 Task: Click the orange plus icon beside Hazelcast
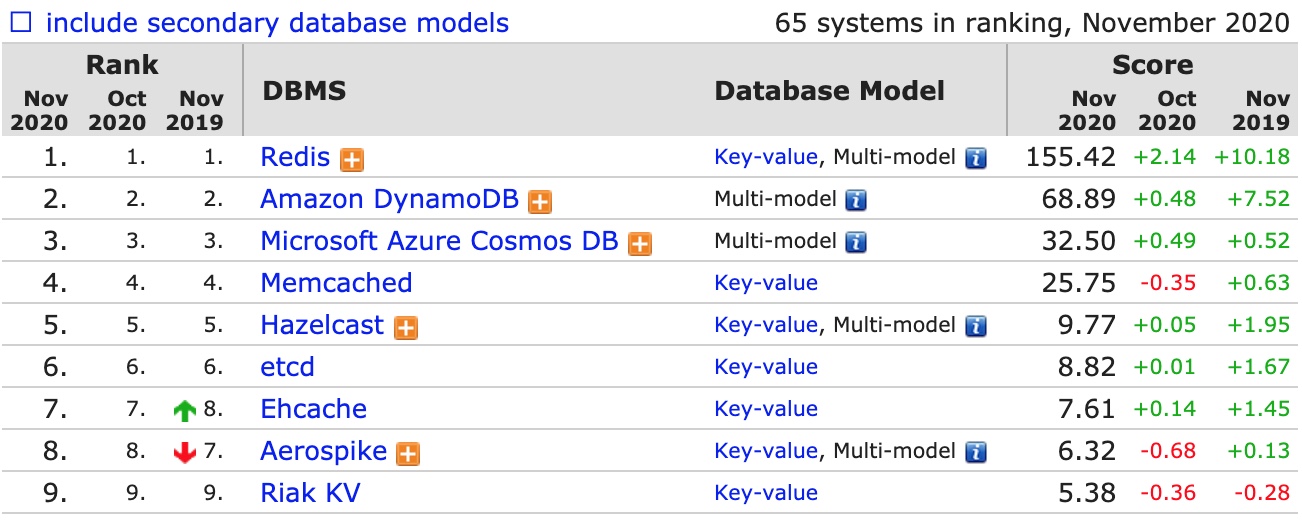pos(406,327)
